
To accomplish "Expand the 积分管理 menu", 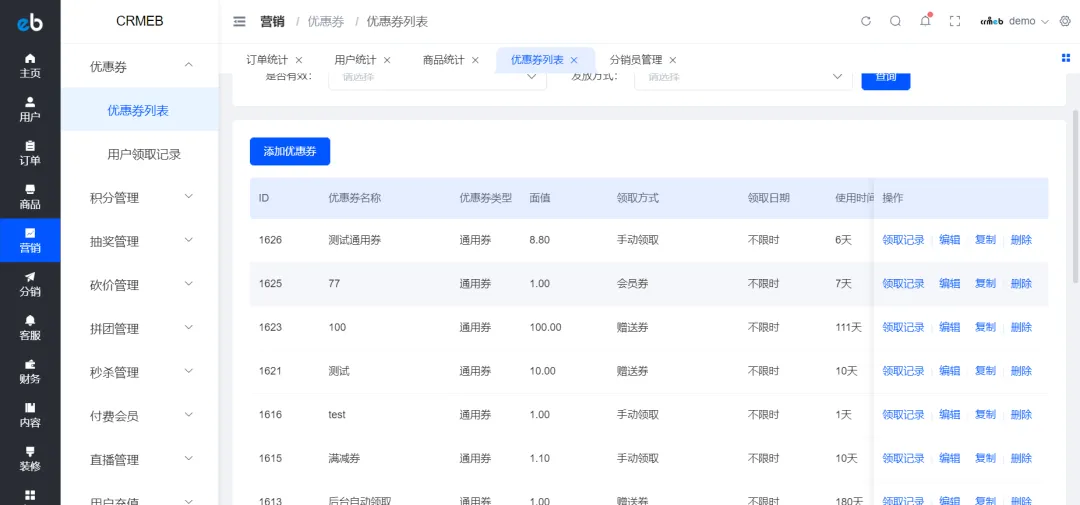I will [x=140, y=198].
